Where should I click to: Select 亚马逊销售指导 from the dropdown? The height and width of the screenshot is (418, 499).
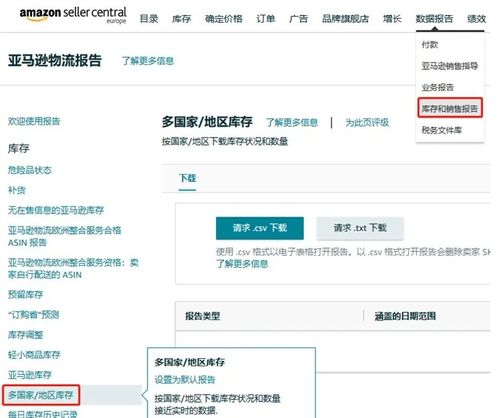[x=450, y=66]
